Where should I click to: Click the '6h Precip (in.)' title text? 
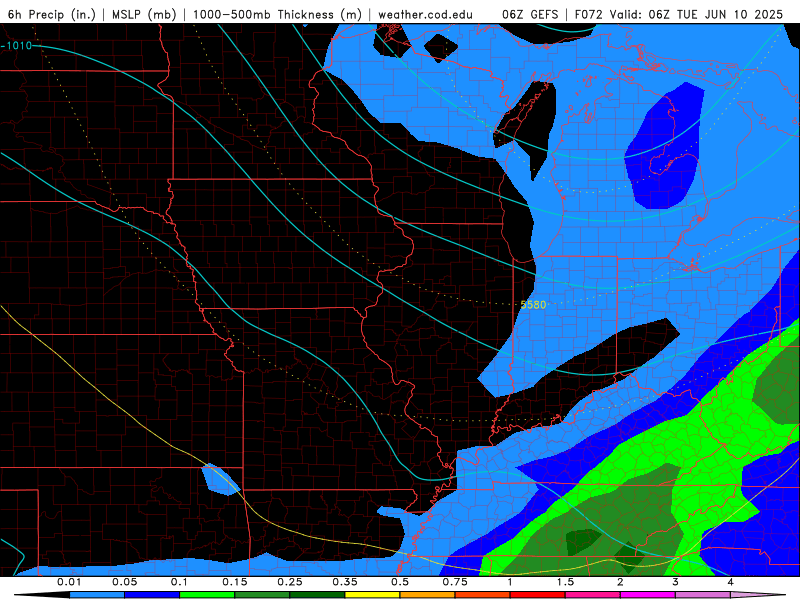52,15
